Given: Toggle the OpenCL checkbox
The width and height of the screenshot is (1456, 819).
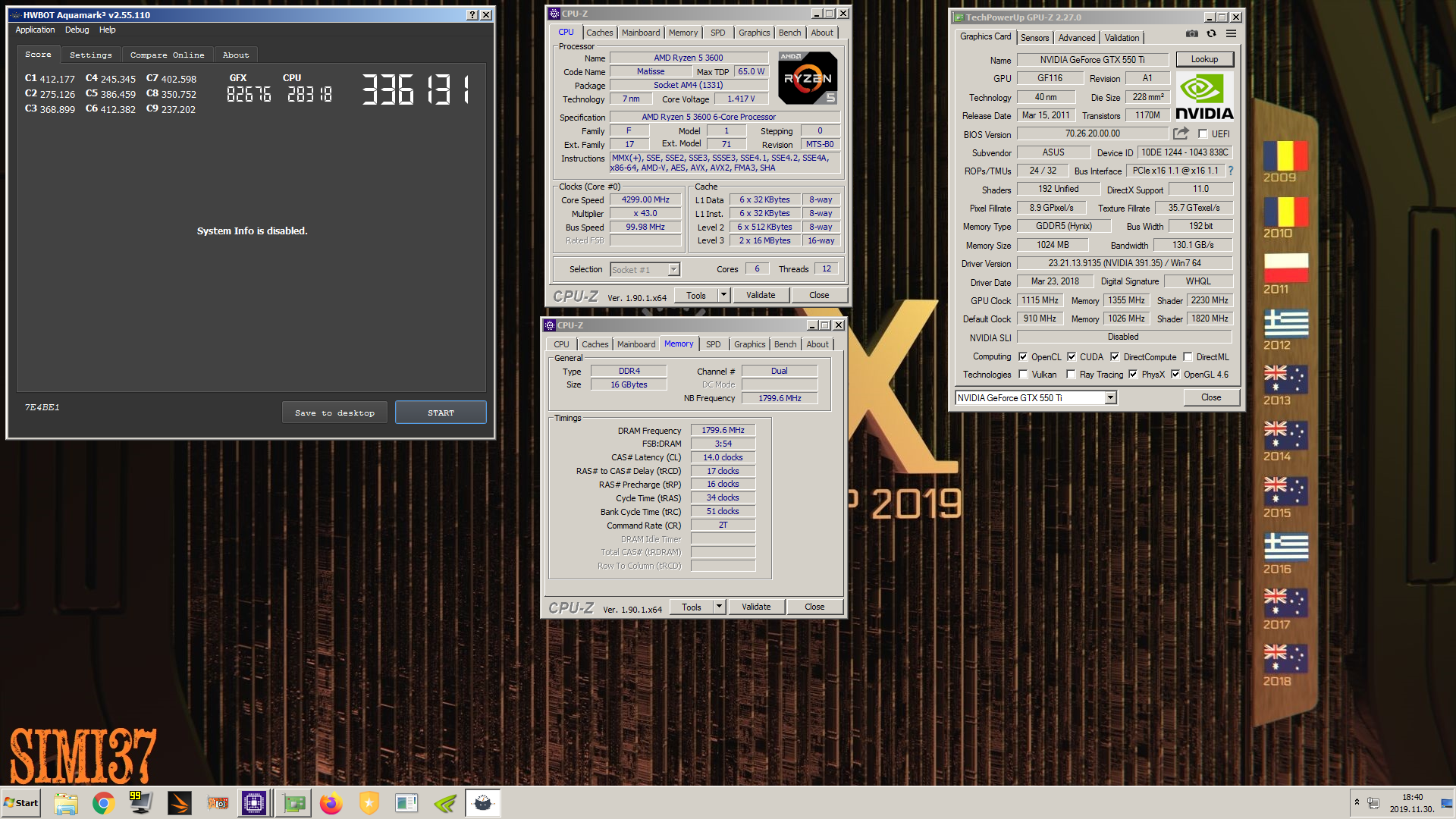Looking at the screenshot, I should [x=1023, y=357].
